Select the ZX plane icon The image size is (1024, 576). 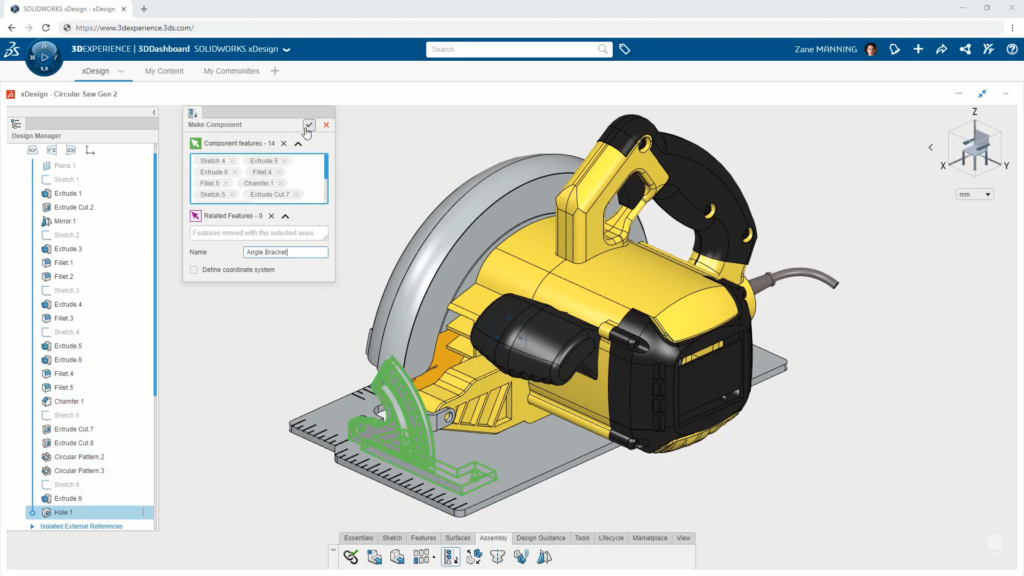(71, 150)
